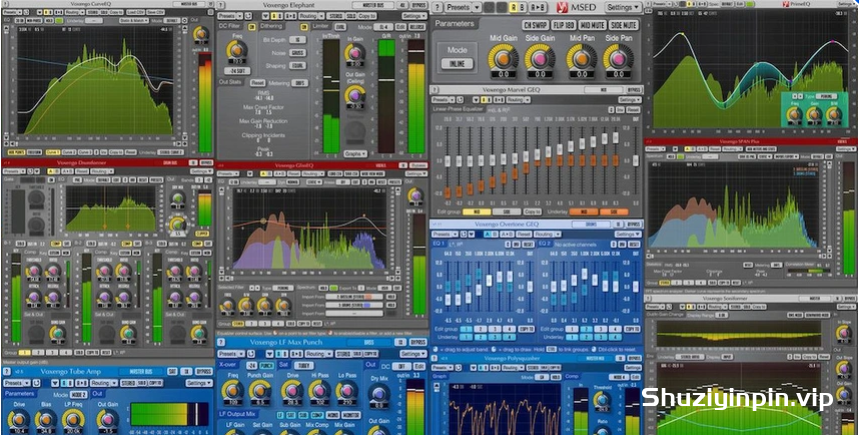Toggle the Elephant DC Filter ON switch
Screen dimensions: 859x436
[x=251, y=27]
